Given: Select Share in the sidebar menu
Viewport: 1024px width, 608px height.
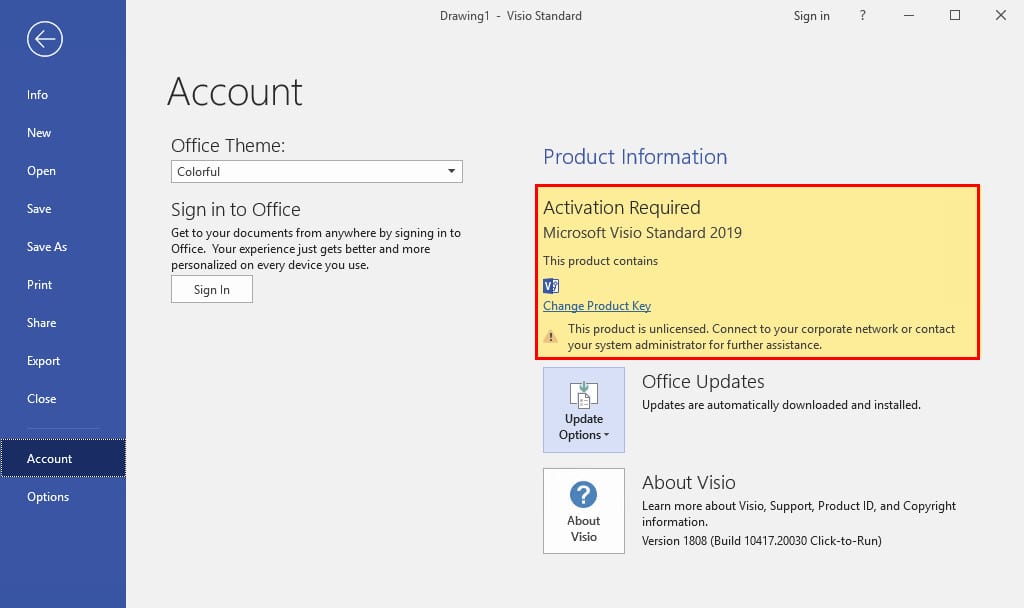Looking at the screenshot, I should pos(41,323).
